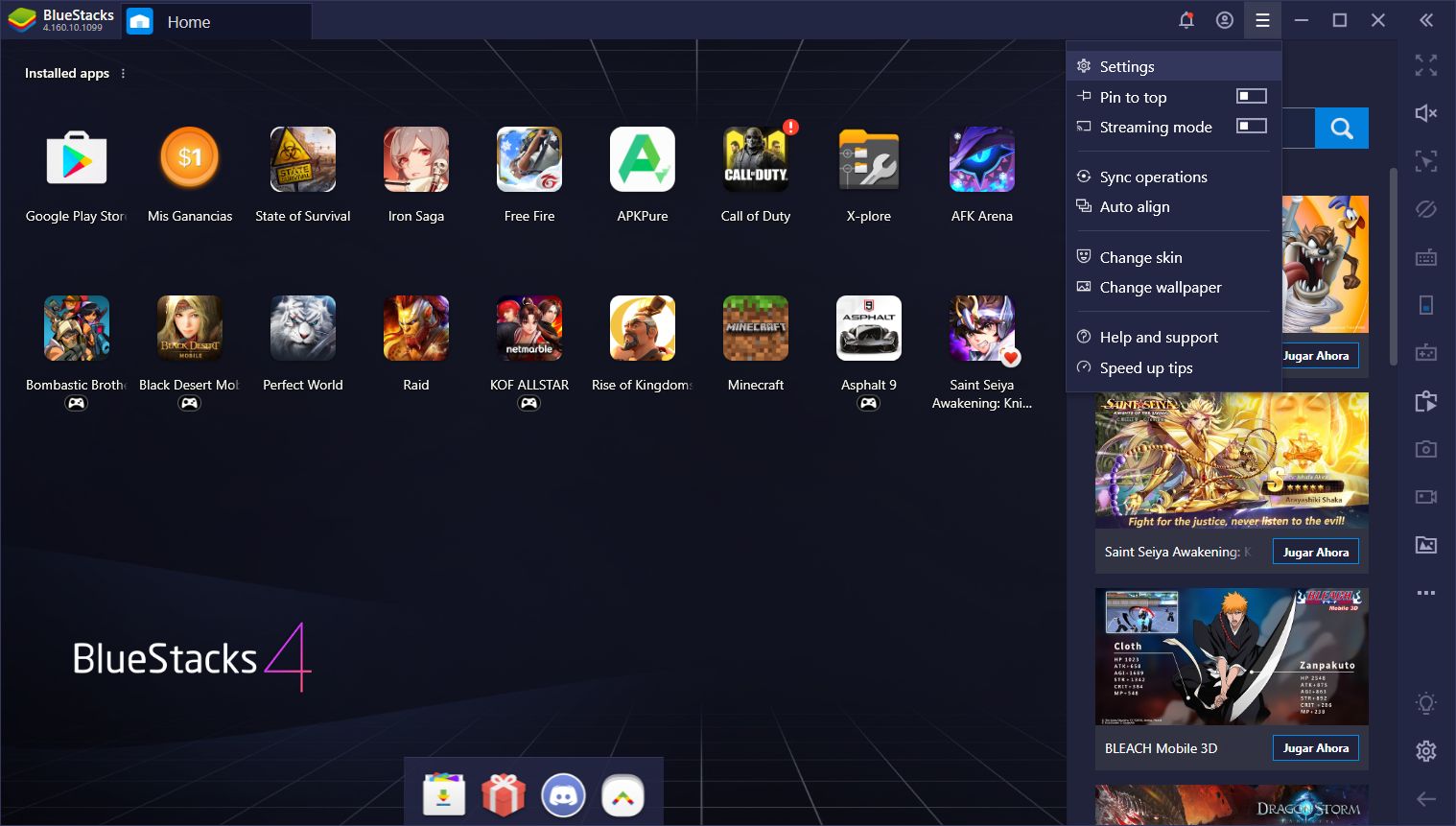Click the search magnifier button

coord(1342,128)
